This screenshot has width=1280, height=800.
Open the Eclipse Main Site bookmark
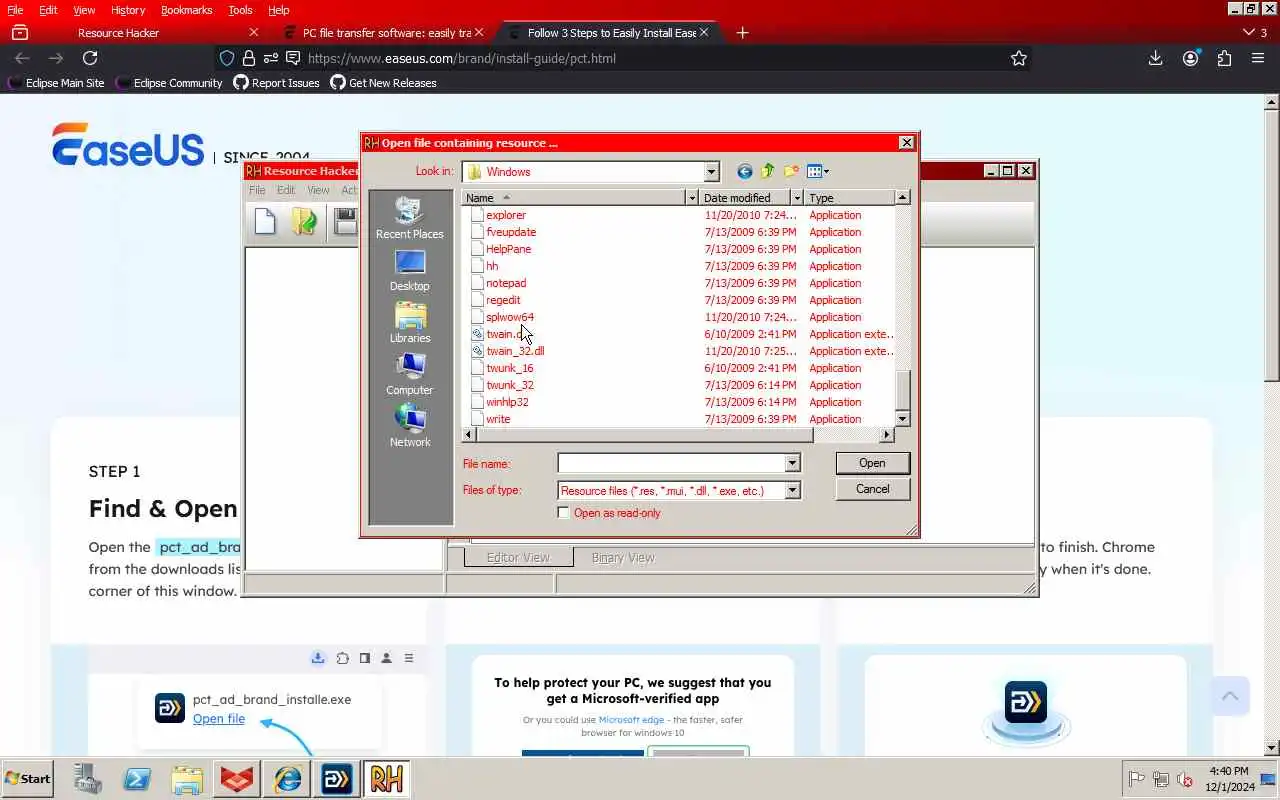click(56, 83)
